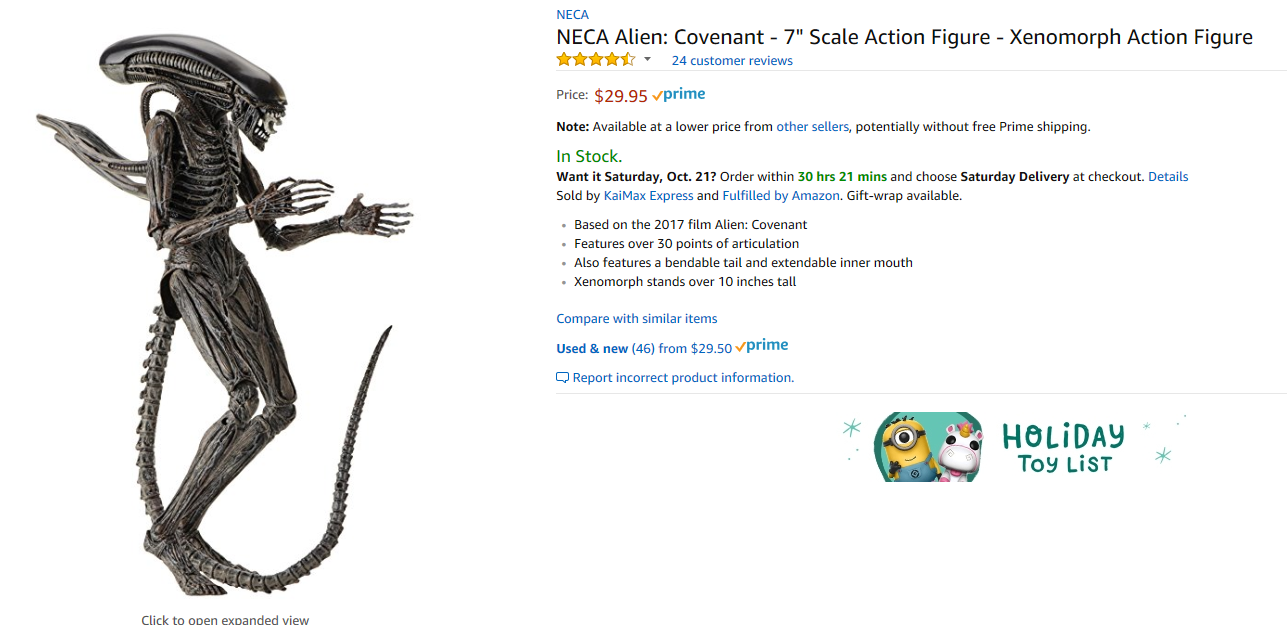Open the delivery Details link
1287x625 pixels.
[1168, 177]
